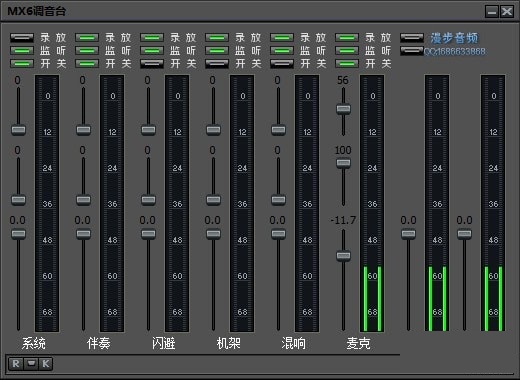Select the 麦克 channel name label

[358, 343]
